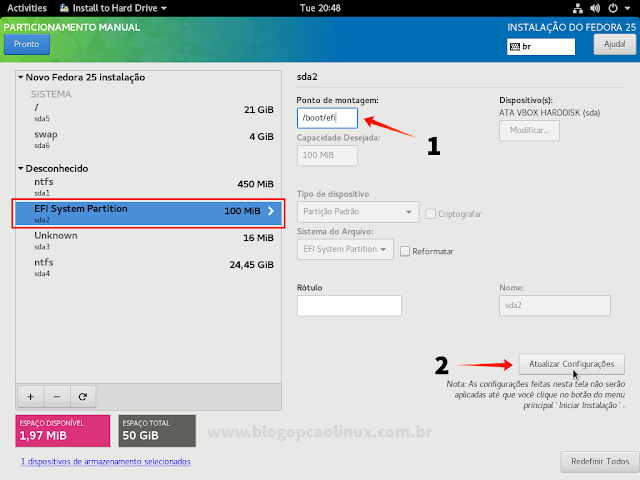Select the swap sda6 row
Viewport: 640px width, 480px height.
[149, 139]
